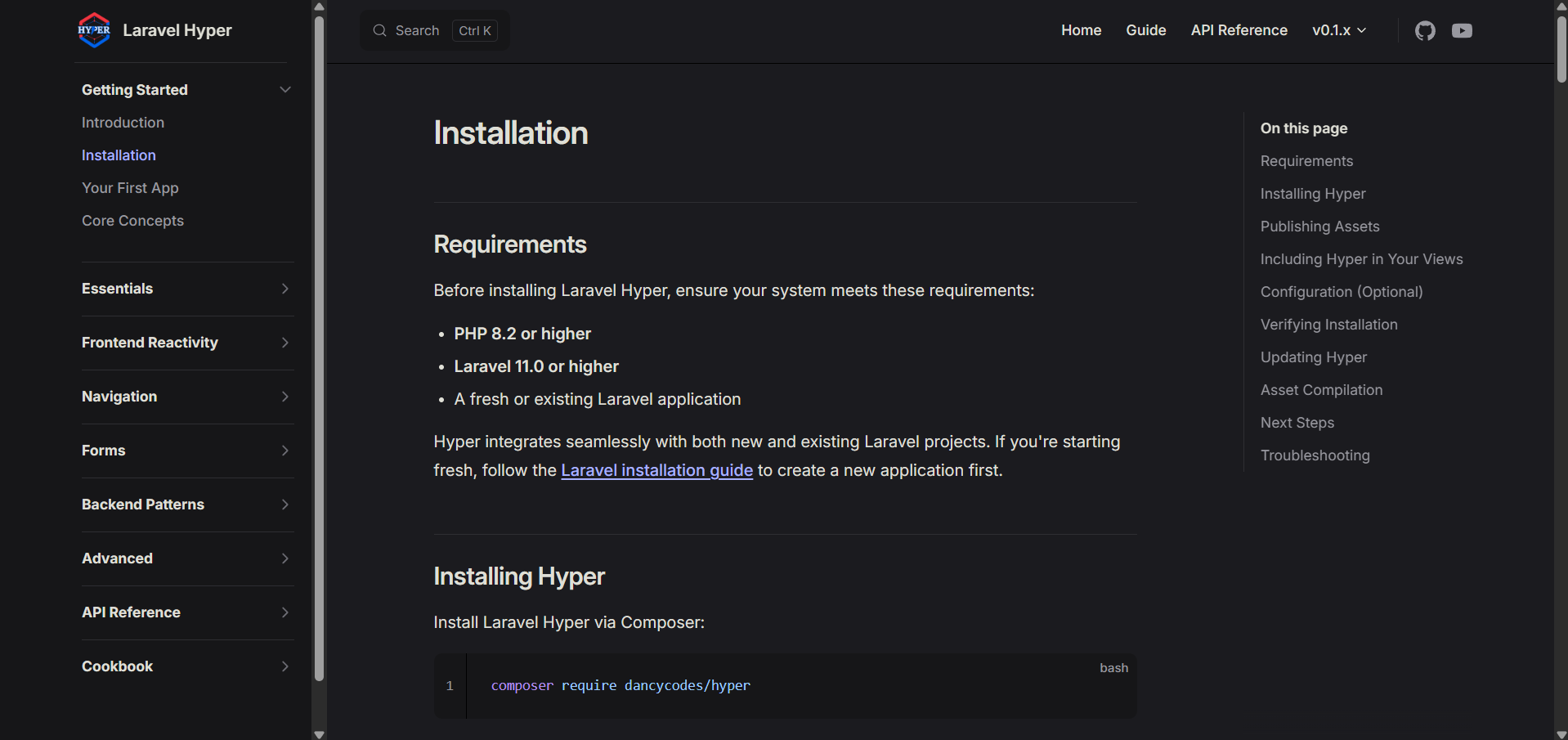Open API Reference in top navigation
Image resolution: width=1568 pixels, height=740 pixels.
pos(1239,30)
